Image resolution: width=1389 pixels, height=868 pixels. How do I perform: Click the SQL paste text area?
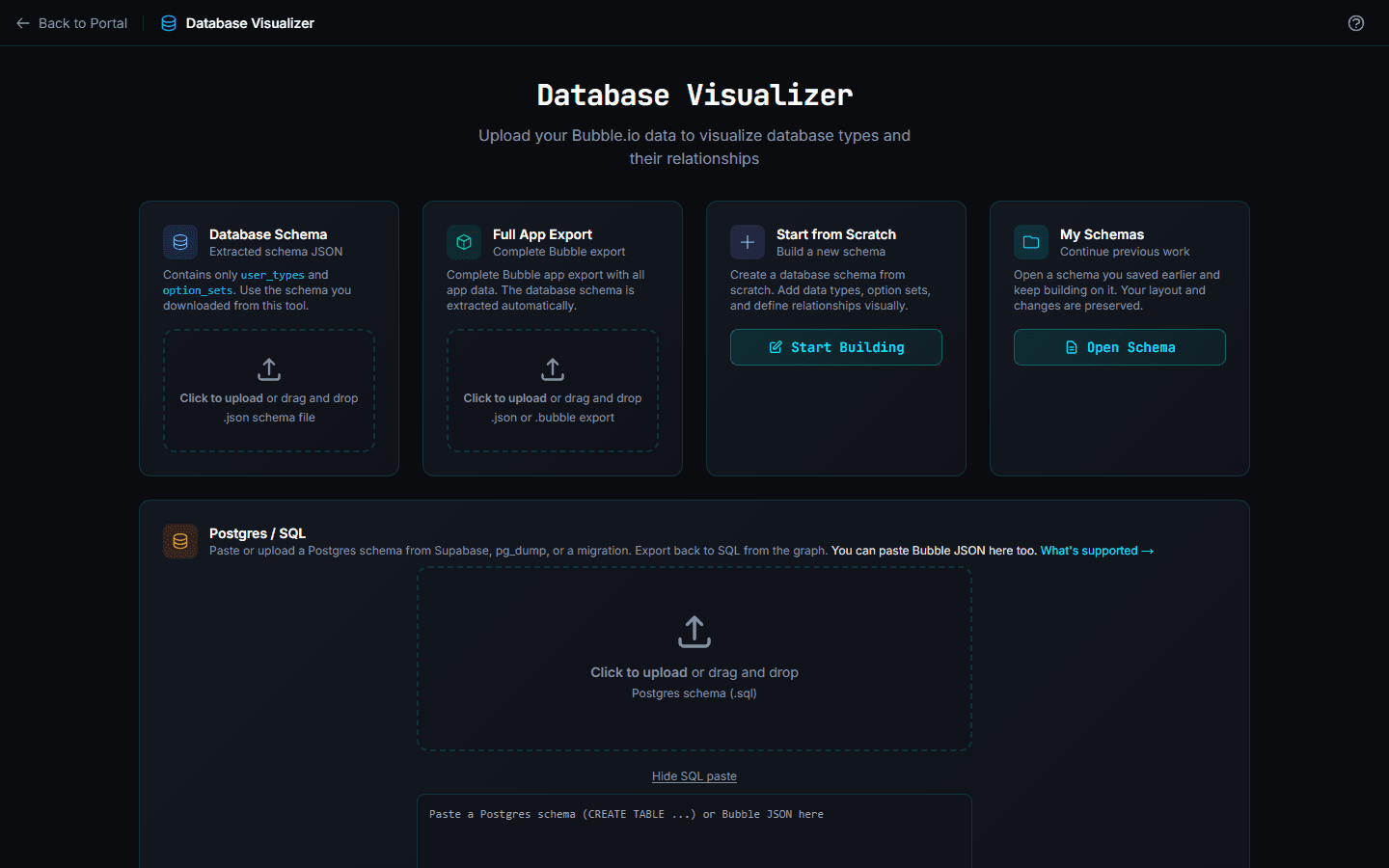tap(694, 831)
